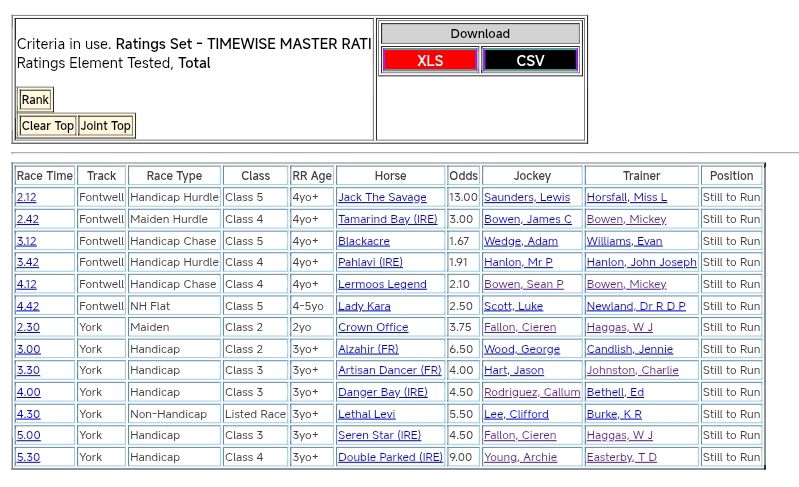Open the 2.30 York race link

[28, 328]
